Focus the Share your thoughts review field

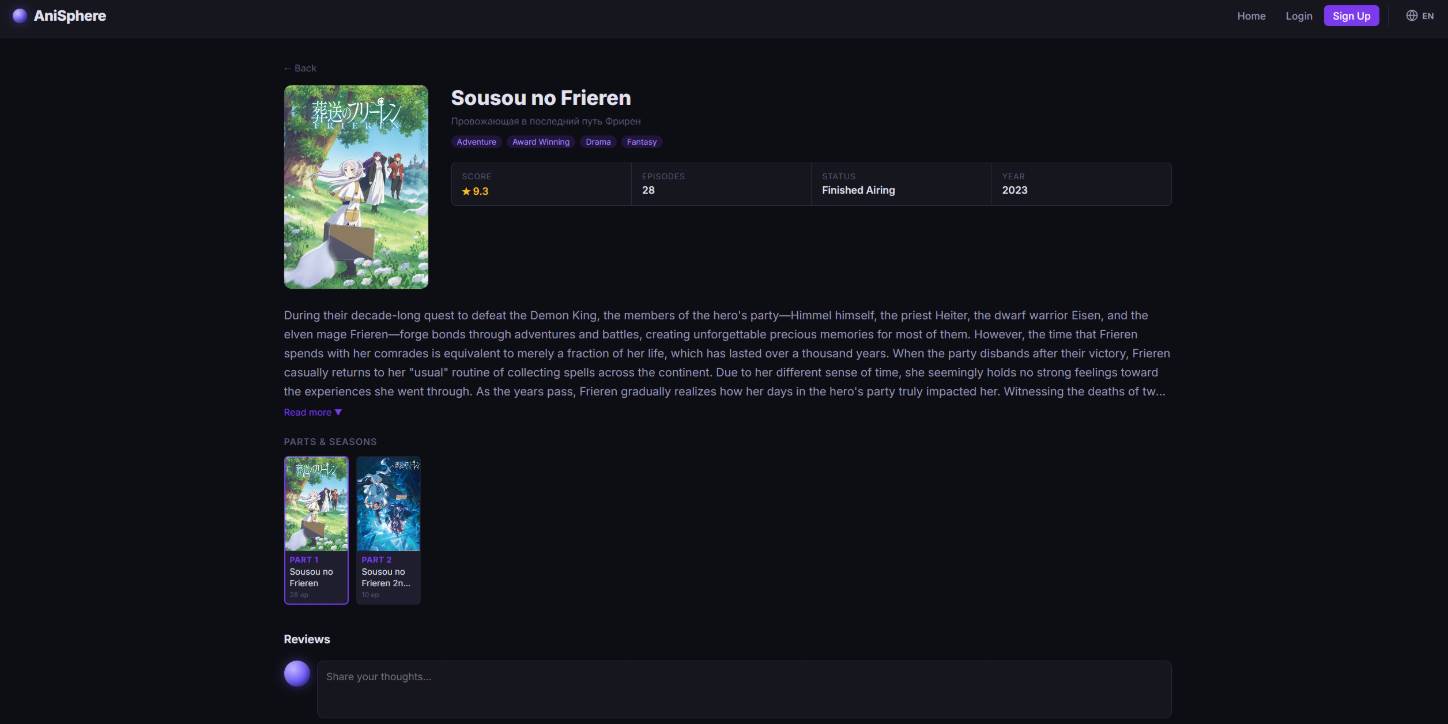tap(744, 689)
